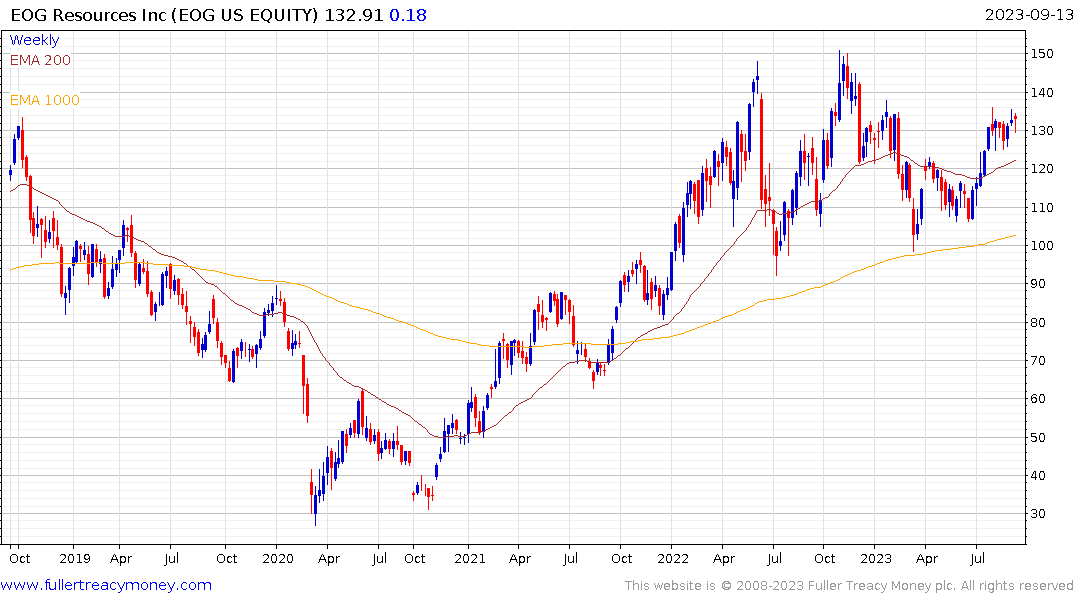This screenshot has width=1075, height=600.
Task: Click the 2020 time axis label
Action: [278, 559]
